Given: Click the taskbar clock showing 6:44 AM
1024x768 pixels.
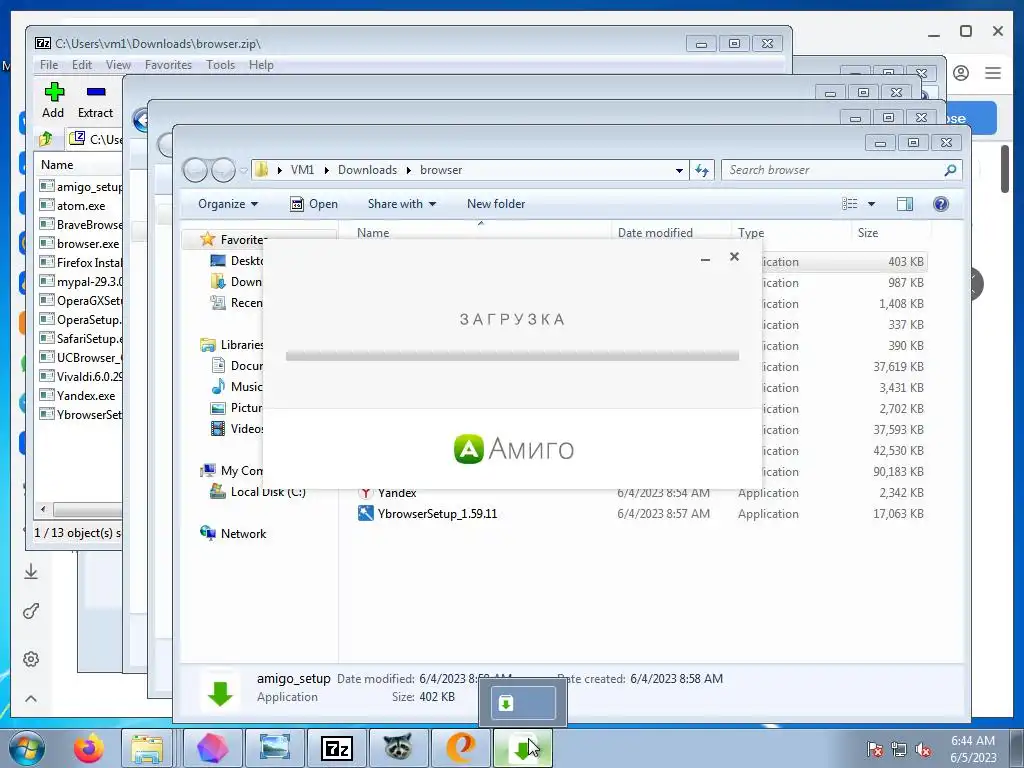Looking at the screenshot, I should [x=973, y=749].
